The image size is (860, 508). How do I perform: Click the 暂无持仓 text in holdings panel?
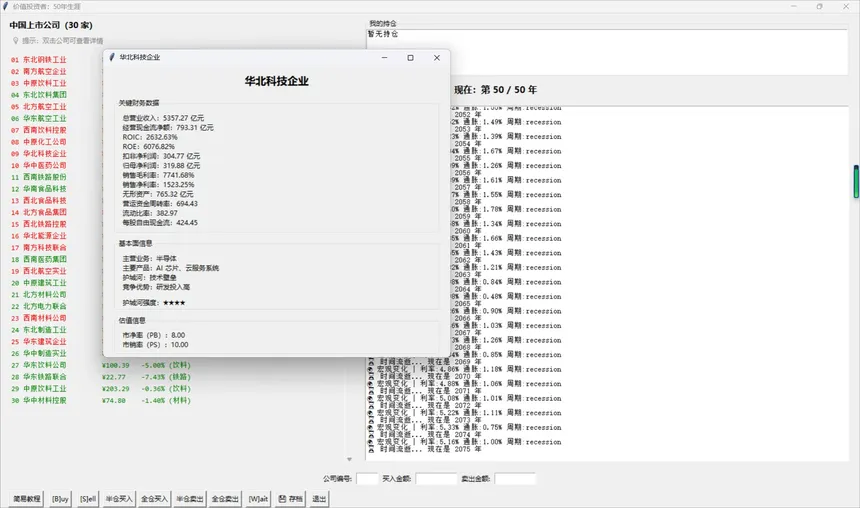[x=383, y=34]
